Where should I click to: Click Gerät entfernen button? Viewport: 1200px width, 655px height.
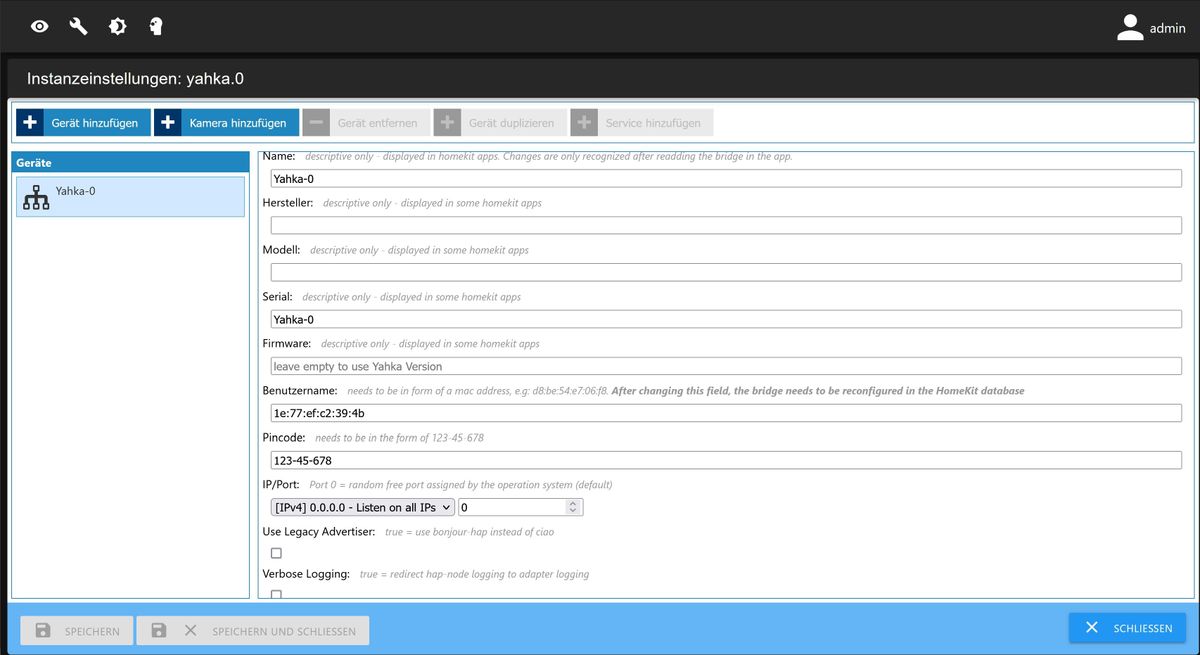point(366,123)
